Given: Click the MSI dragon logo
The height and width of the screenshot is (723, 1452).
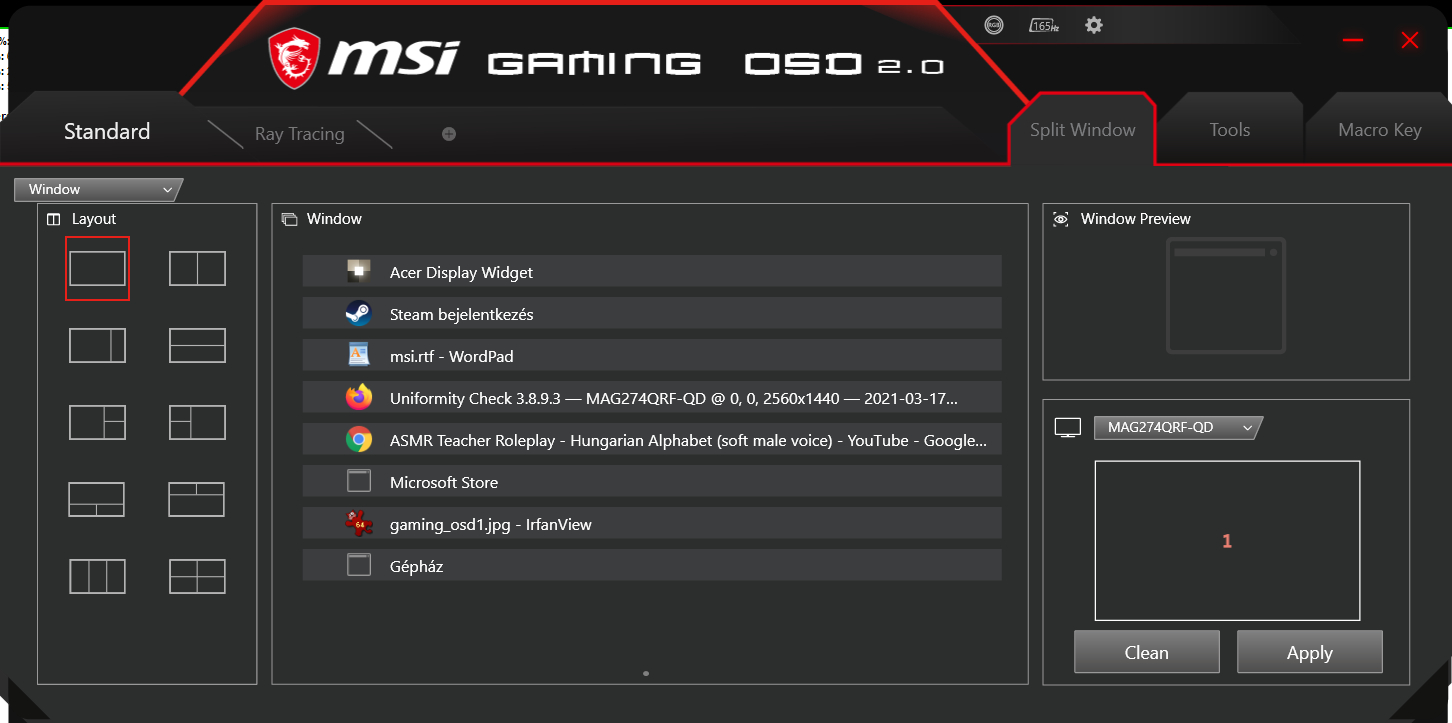Looking at the screenshot, I should (294, 58).
